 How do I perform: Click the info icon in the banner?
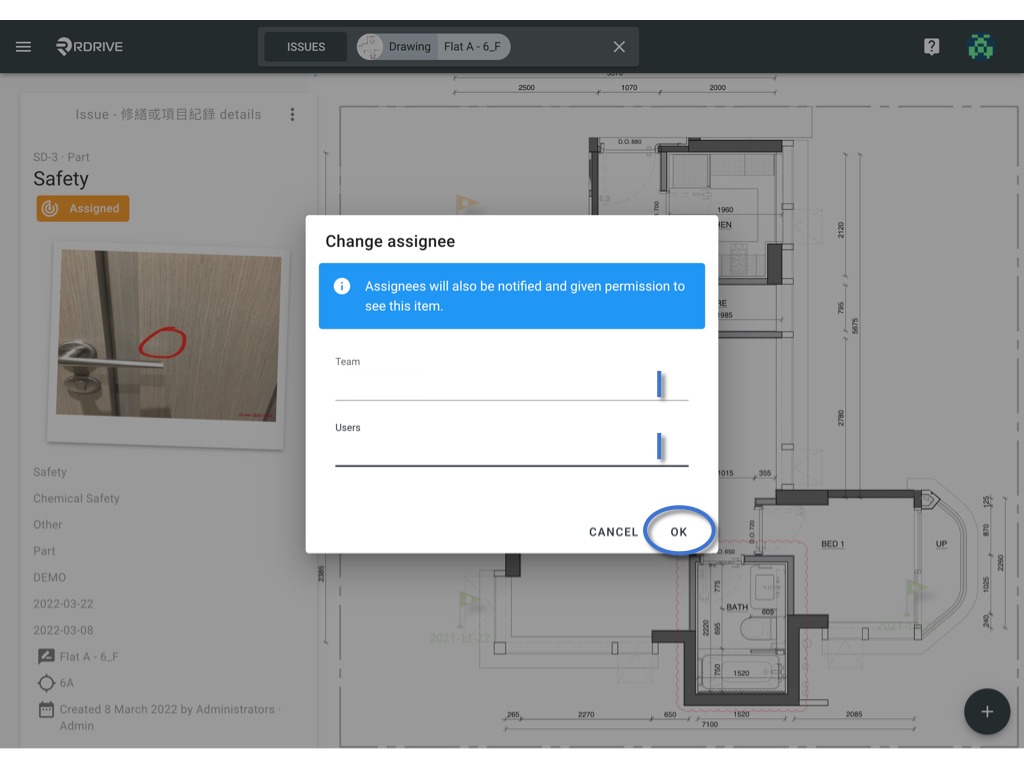click(342, 286)
